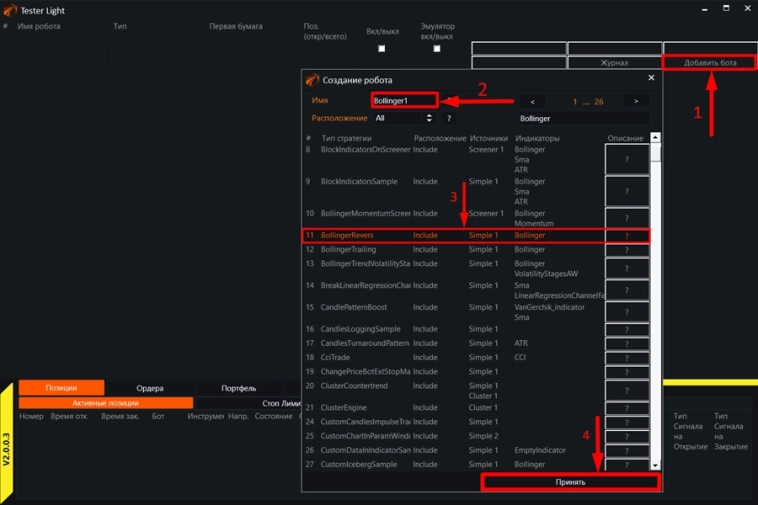The height and width of the screenshot is (505, 758).
Task: Switch to the Портфель tab
Action: (x=238, y=388)
